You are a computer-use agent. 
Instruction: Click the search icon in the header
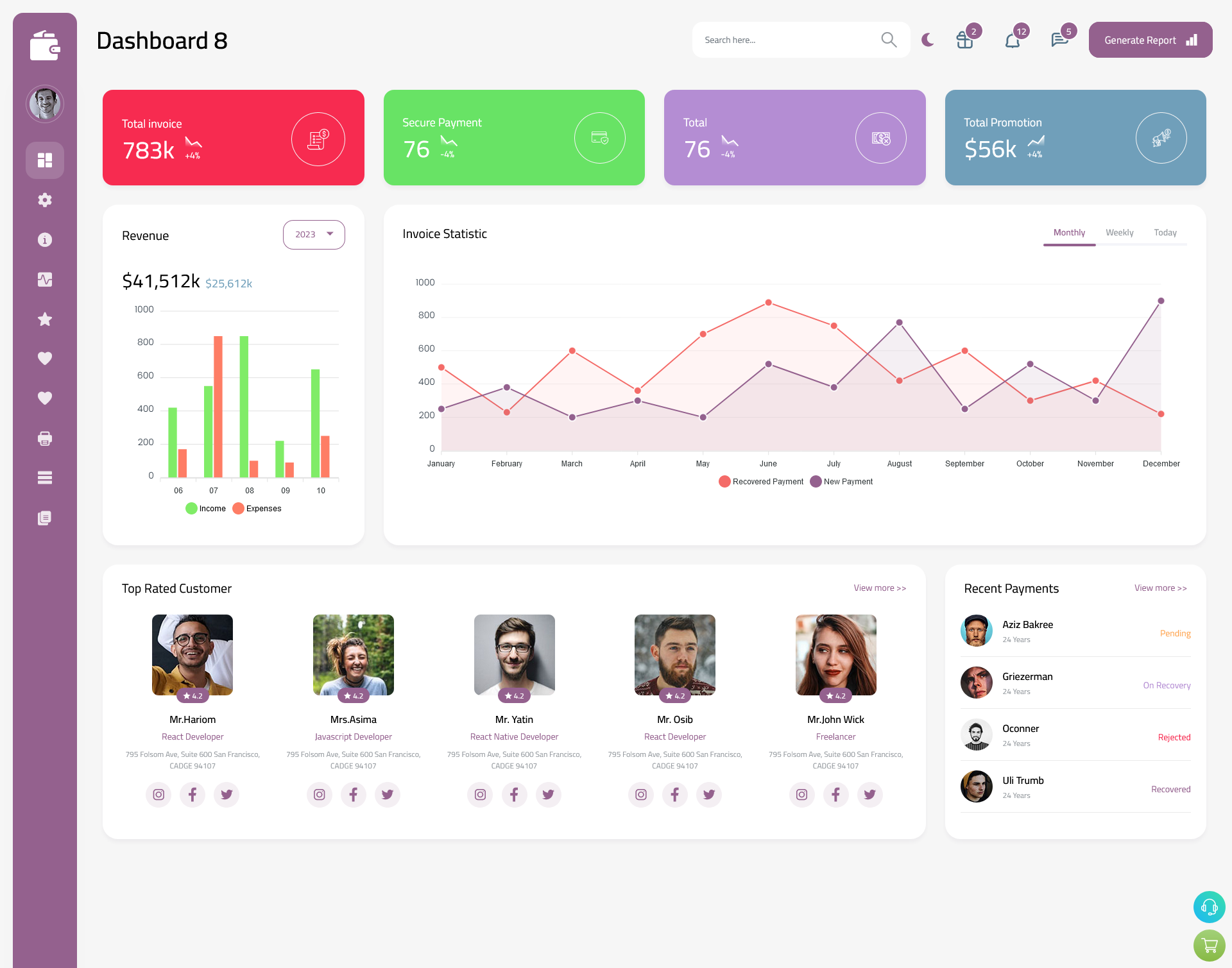[x=888, y=39]
